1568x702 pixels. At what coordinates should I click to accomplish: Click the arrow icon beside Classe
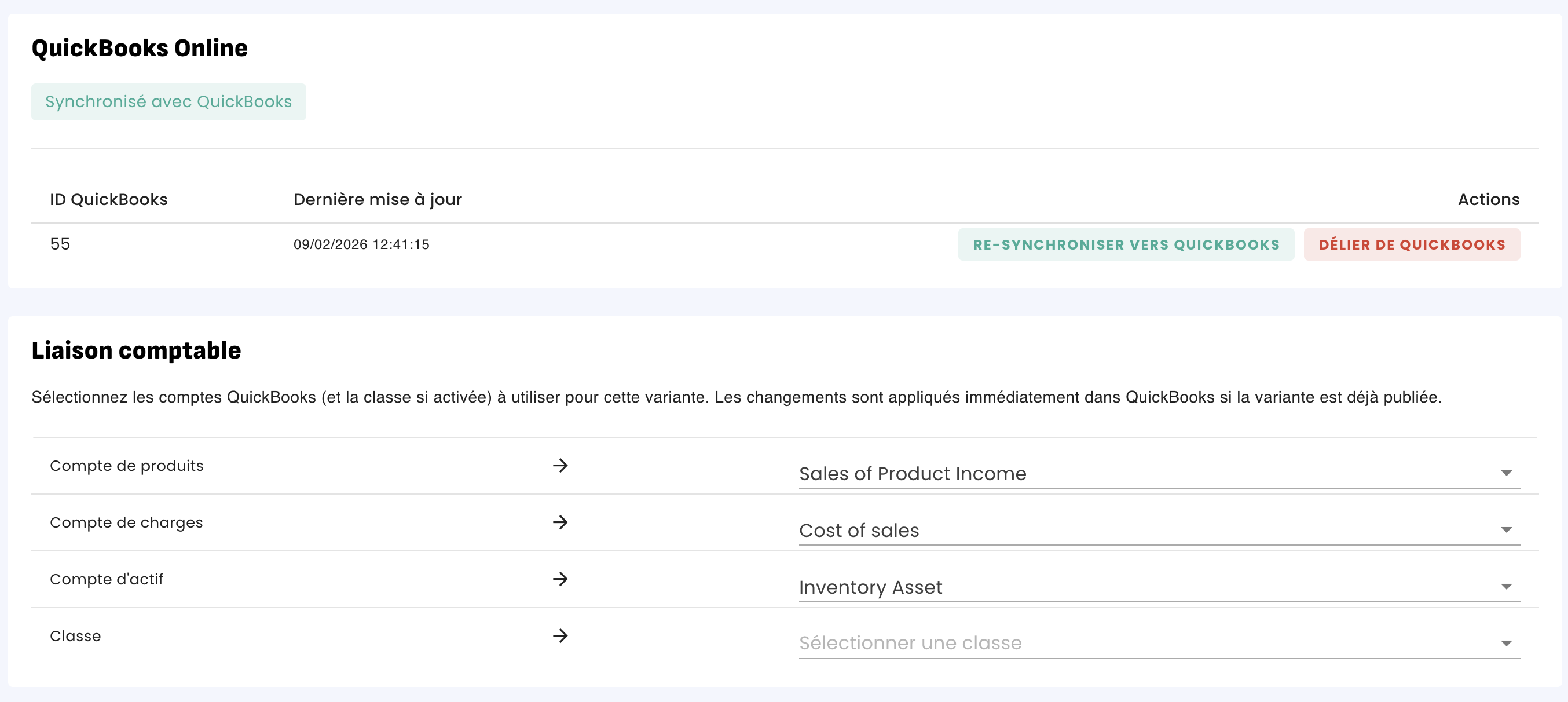(560, 635)
